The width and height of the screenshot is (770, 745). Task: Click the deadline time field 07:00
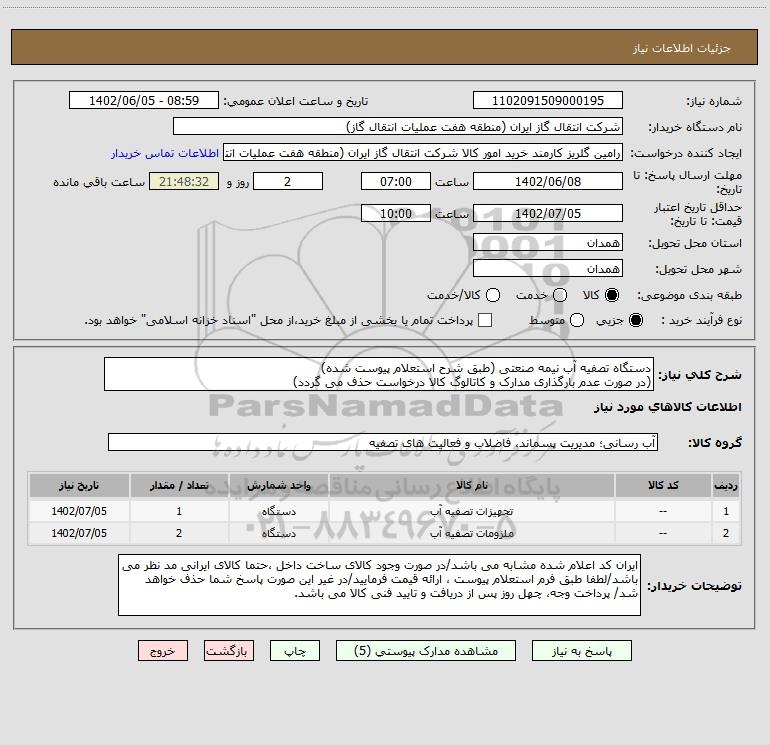point(396,181)
